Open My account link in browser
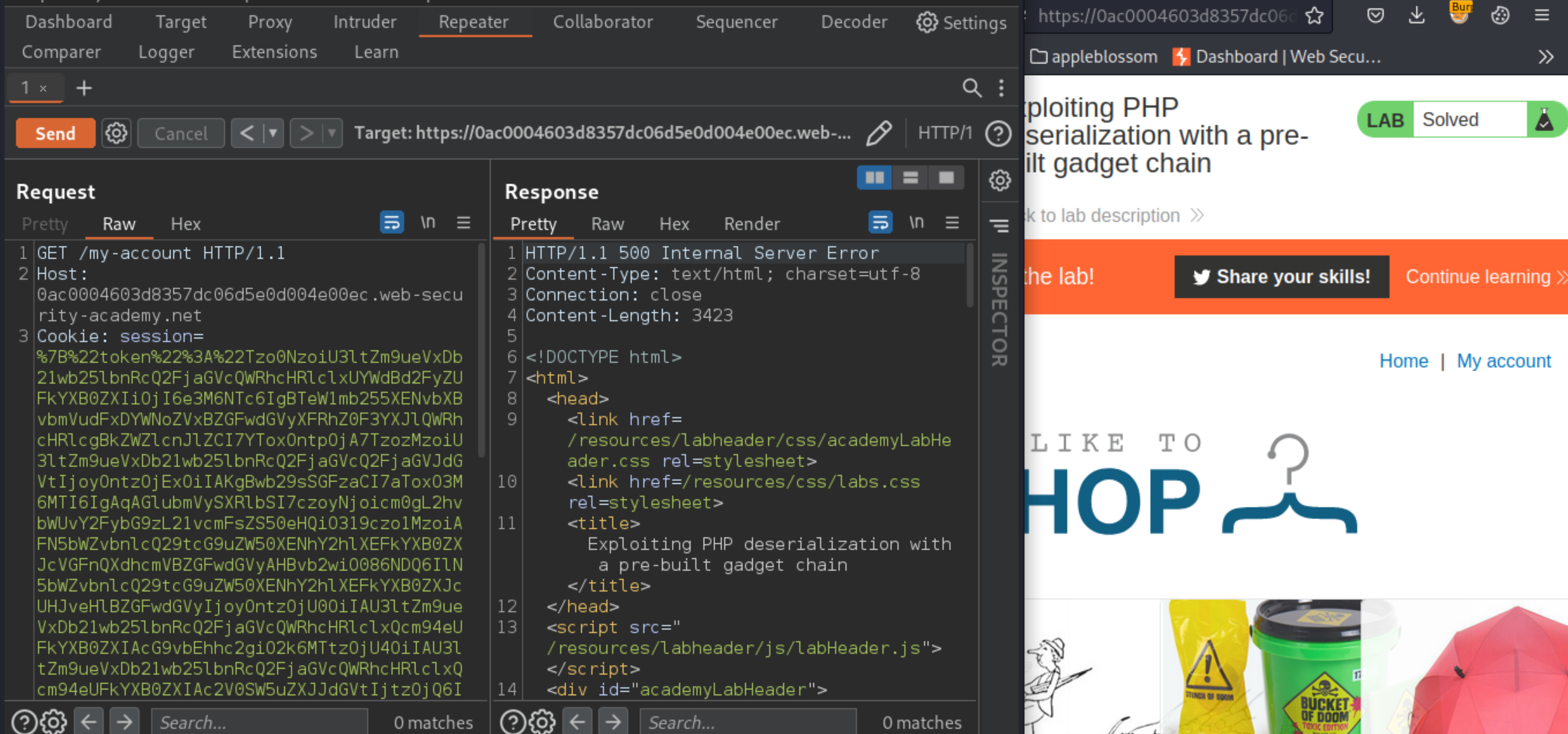1568x734 pixels. [x=1503, y=361]
